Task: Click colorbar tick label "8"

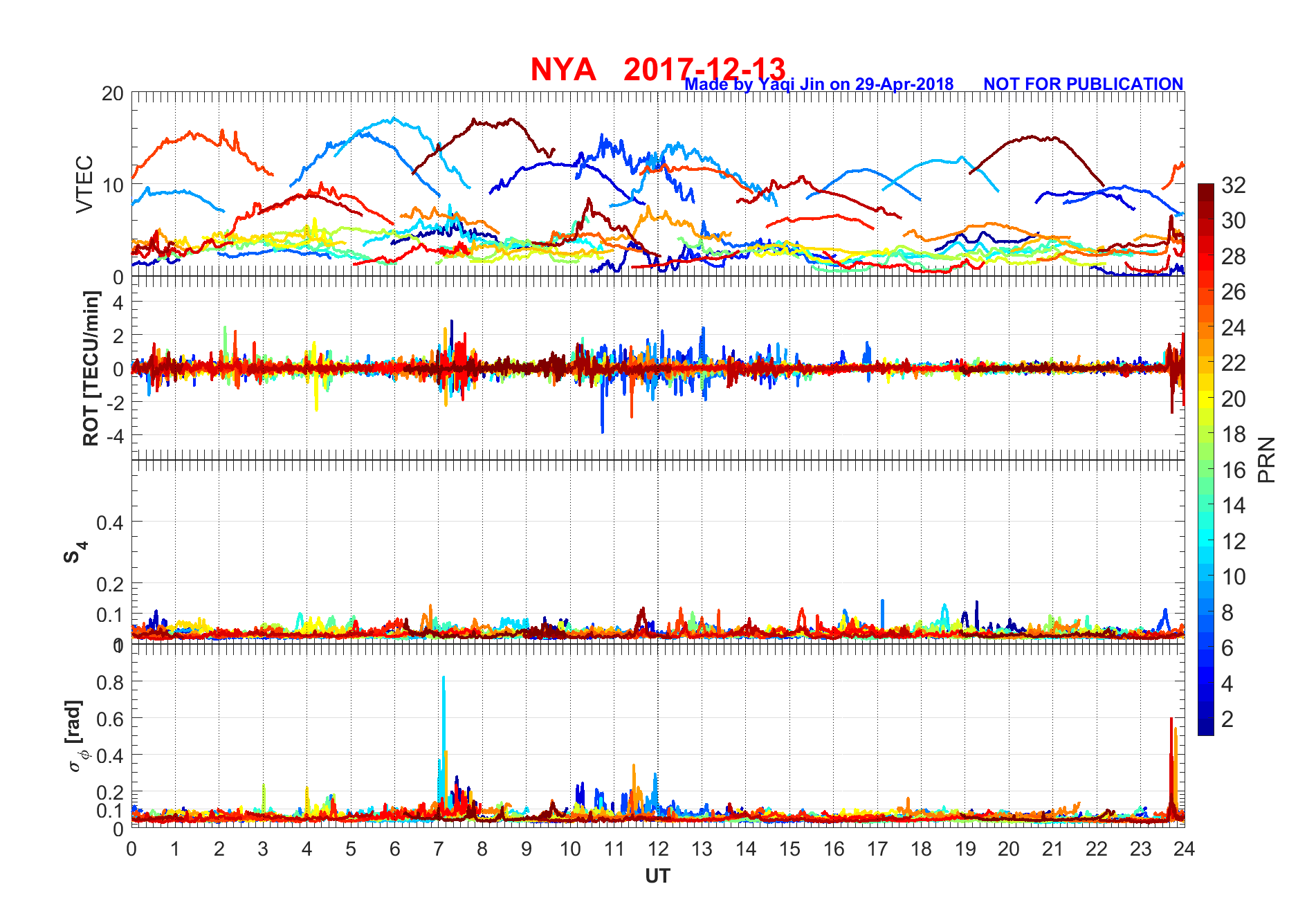Action: (1227, 612)
